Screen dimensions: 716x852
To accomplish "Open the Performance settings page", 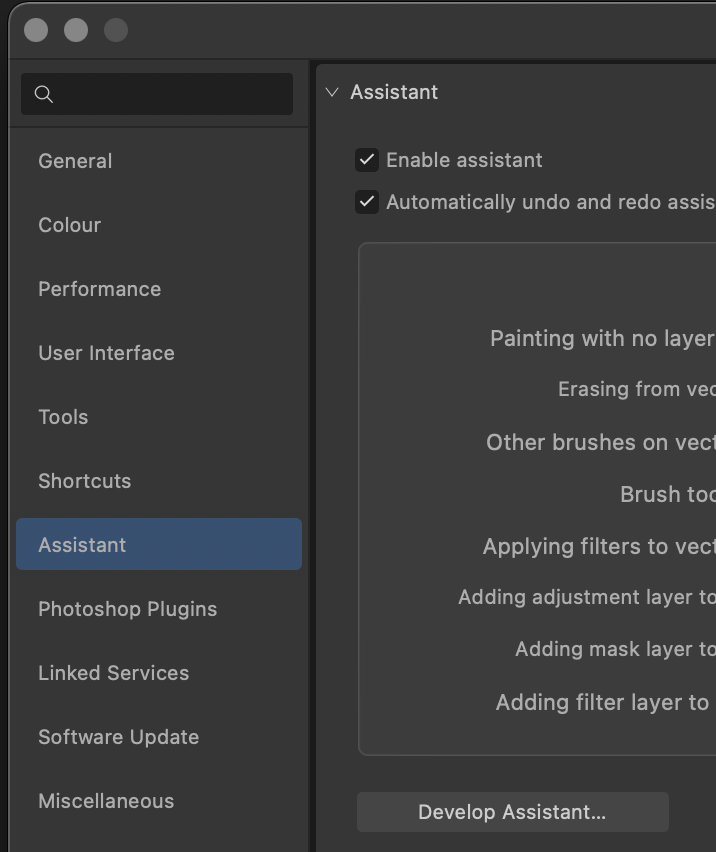I will tap(99, 289).
